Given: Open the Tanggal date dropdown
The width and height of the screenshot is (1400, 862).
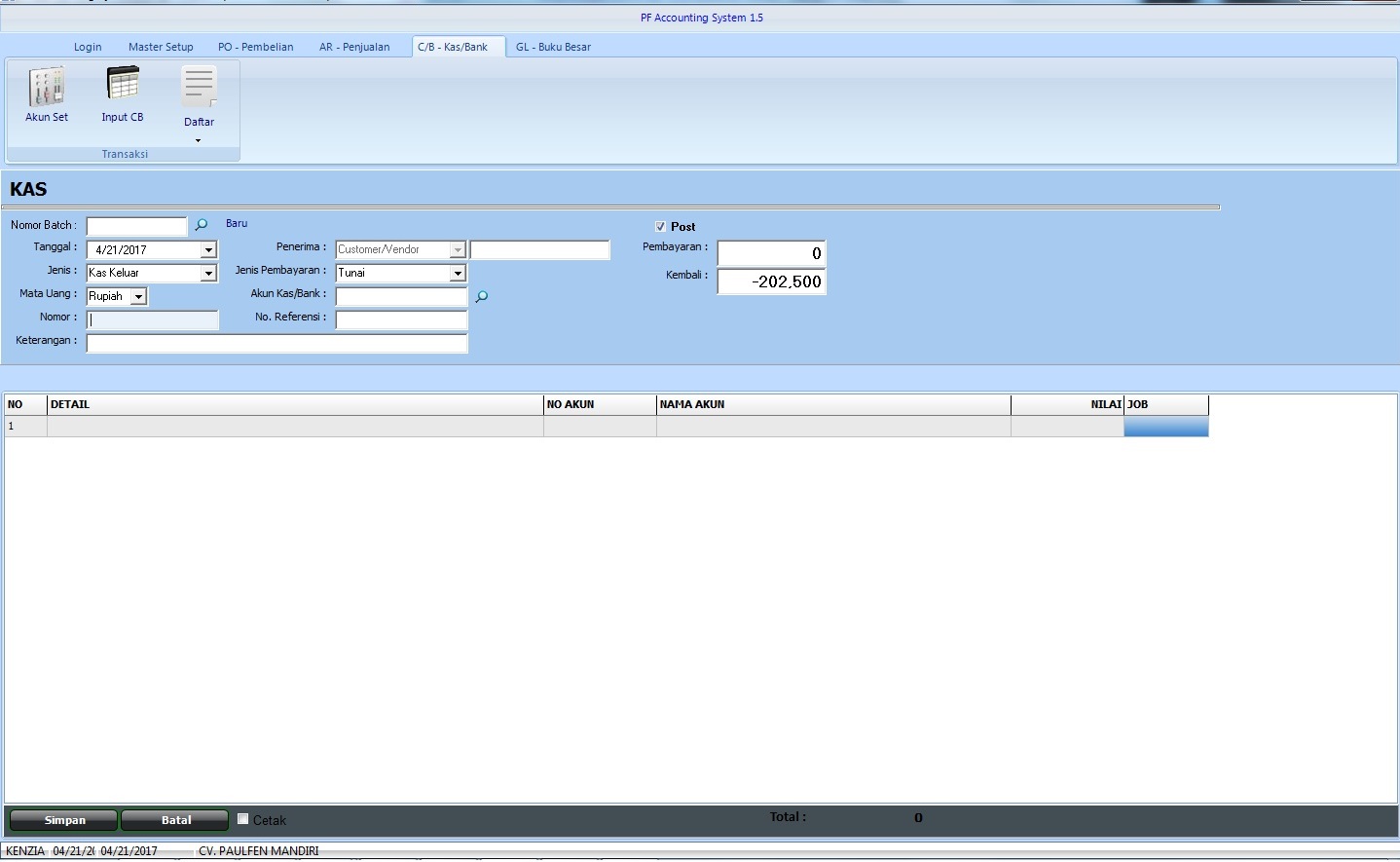Looking at the screenshot, I should click(x=207, y=250).
